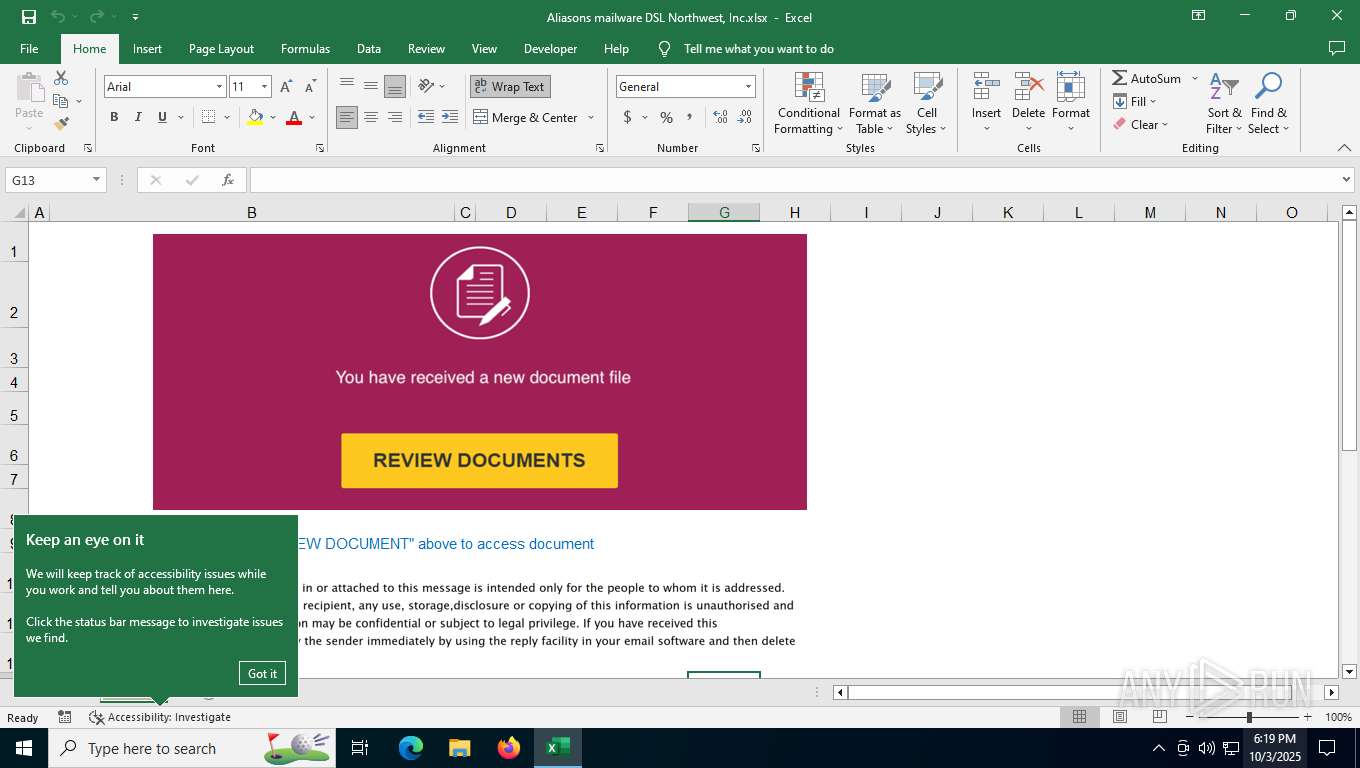Toggle Wrap Text
Viewport: 1360px width, 768px height.
pos(510,87)
